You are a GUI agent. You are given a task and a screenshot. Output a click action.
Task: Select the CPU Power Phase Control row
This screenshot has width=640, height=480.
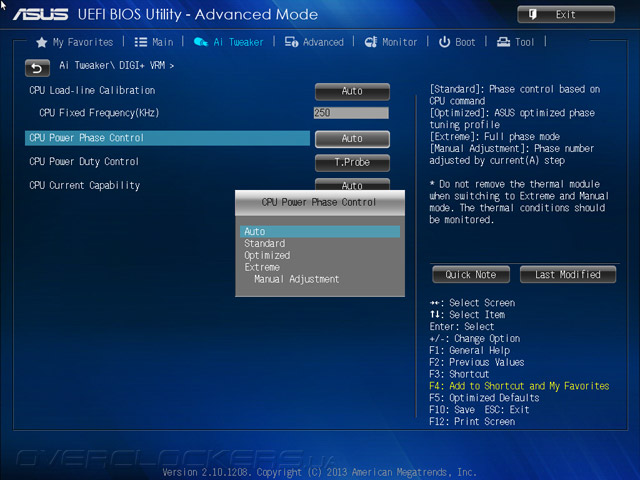[167, 138]
